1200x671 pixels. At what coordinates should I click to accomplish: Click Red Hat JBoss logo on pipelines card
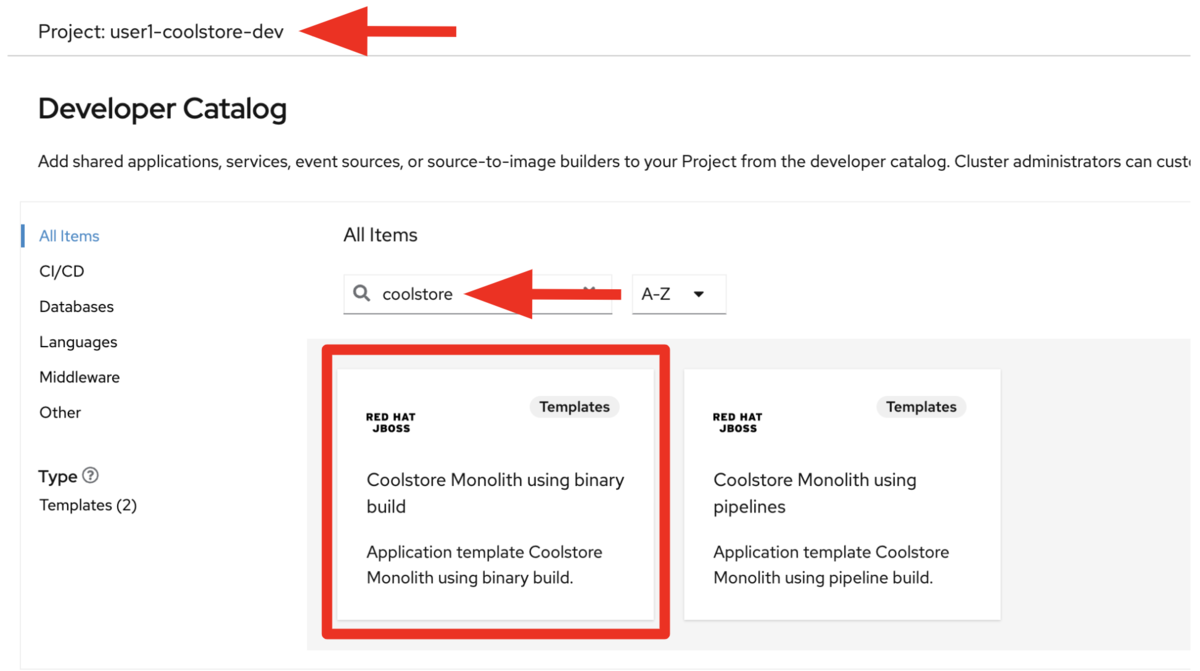click(737, 422)
